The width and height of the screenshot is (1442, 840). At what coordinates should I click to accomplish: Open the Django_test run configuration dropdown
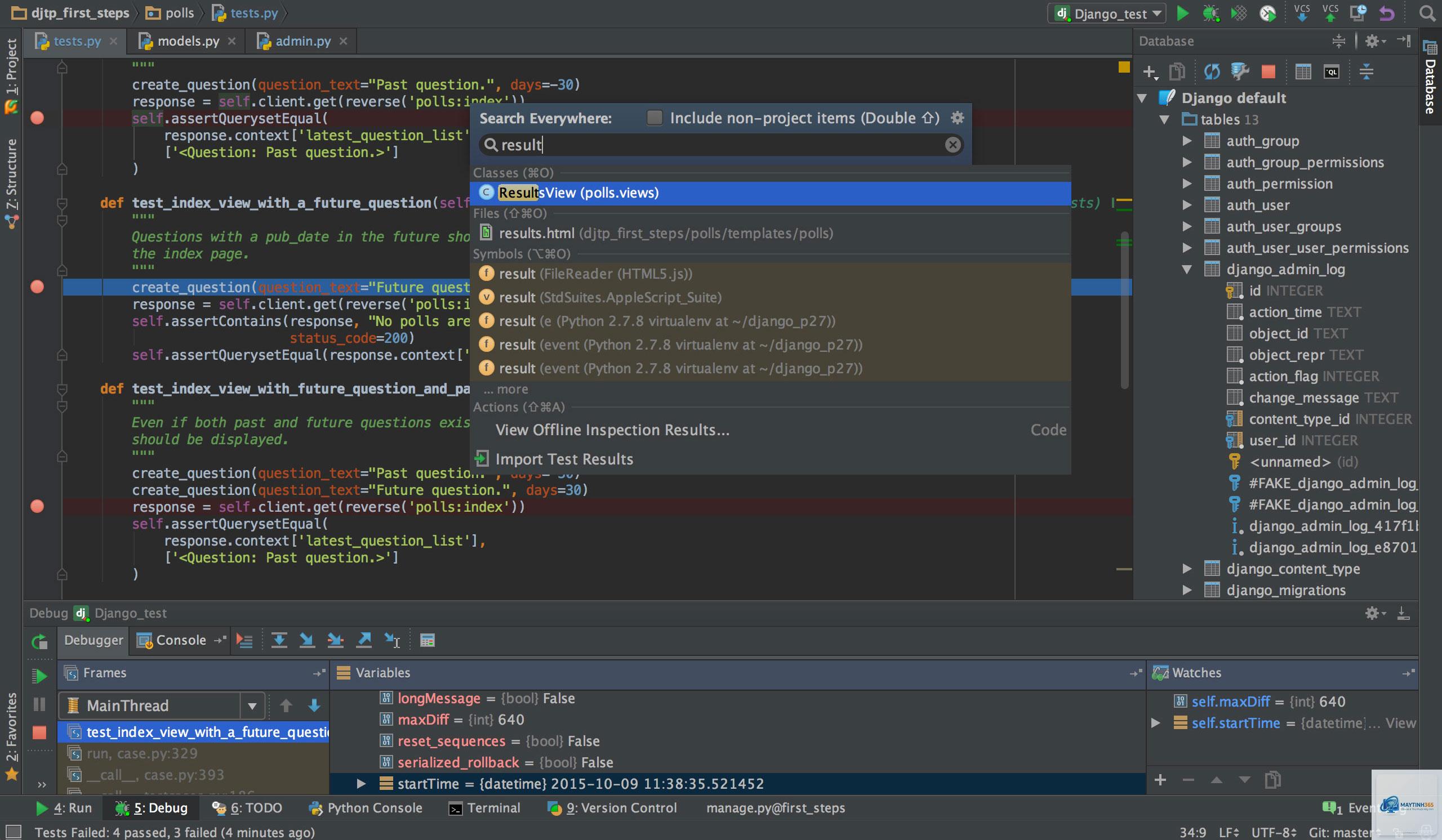pos(1107,13)
